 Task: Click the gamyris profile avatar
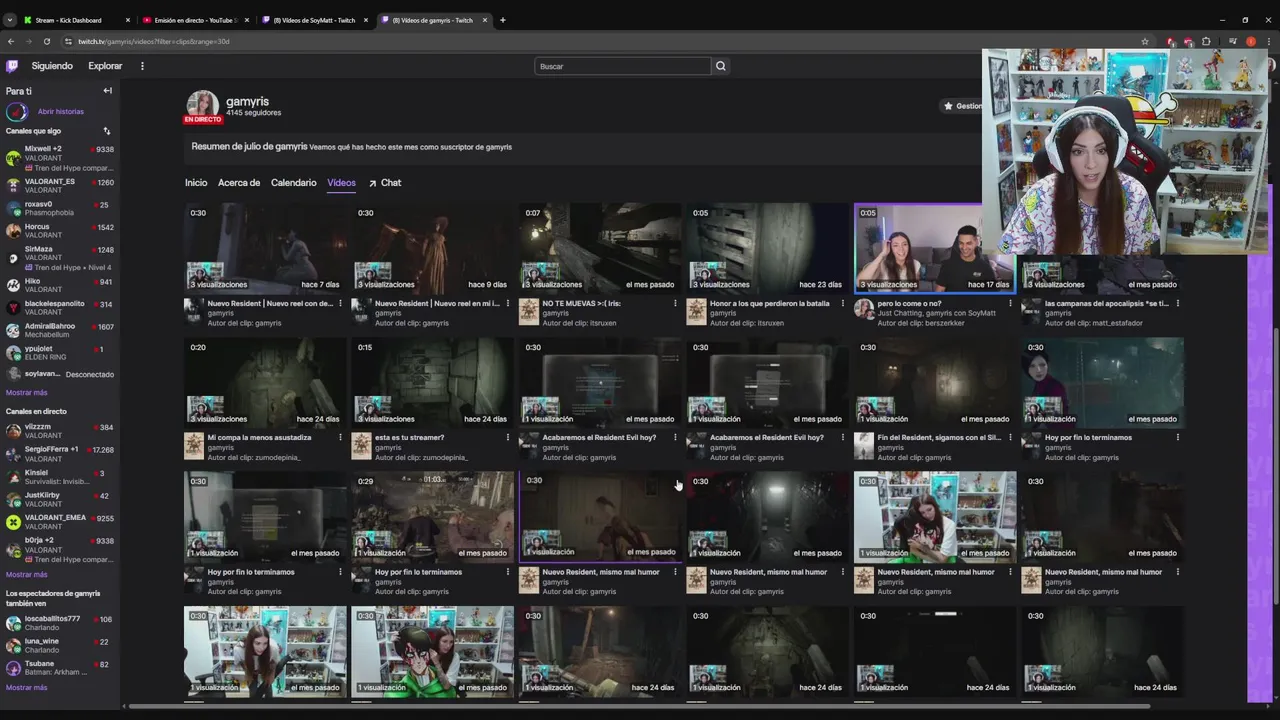coord(202,106)
